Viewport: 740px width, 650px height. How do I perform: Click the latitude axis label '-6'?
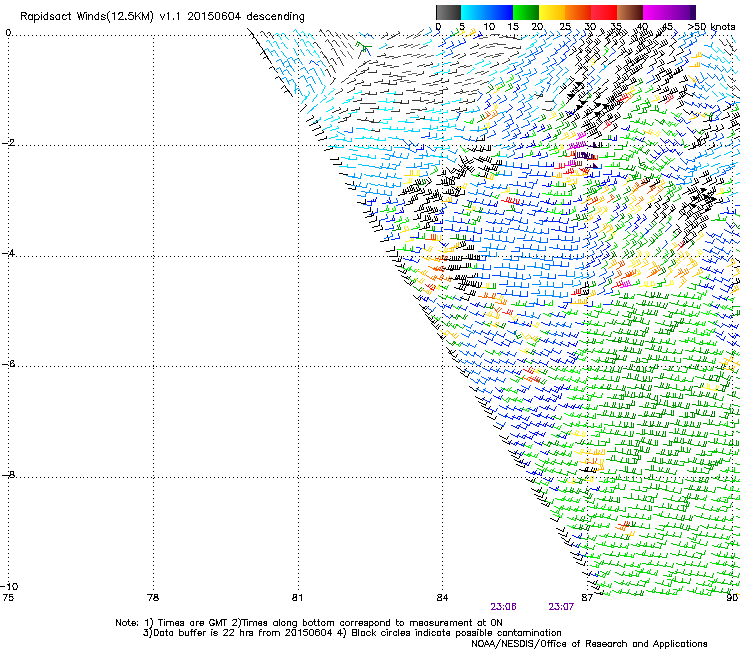point(8,364)
